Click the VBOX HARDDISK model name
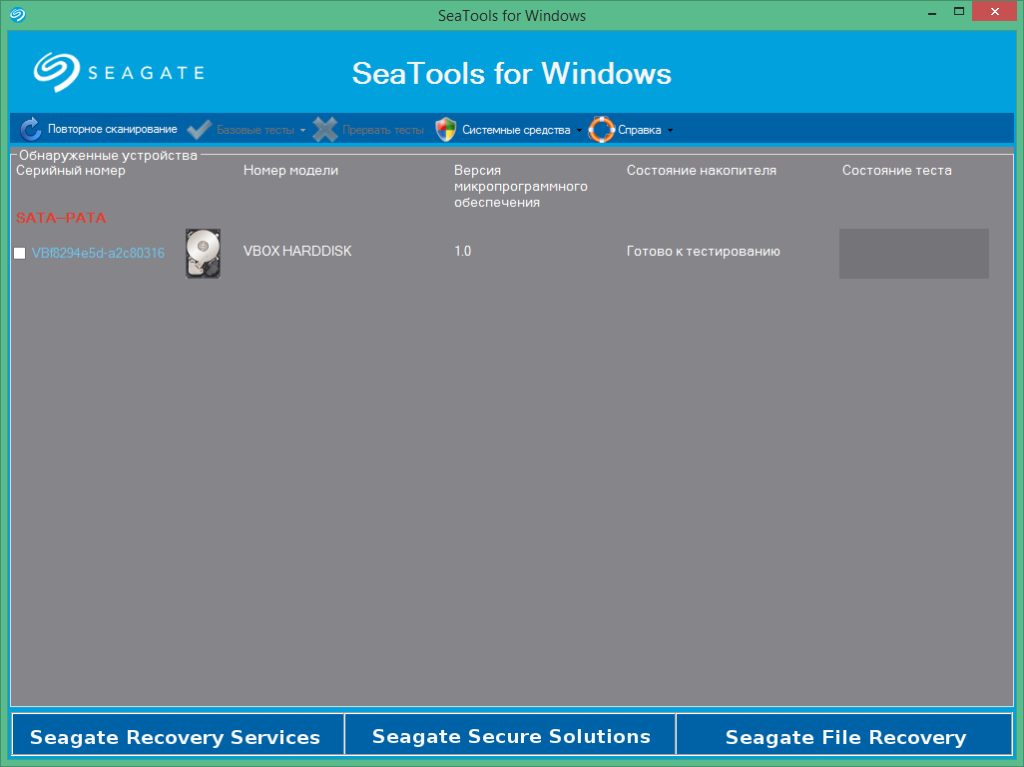This screenshot has width=1024, height=767. (x=297, y=251)
